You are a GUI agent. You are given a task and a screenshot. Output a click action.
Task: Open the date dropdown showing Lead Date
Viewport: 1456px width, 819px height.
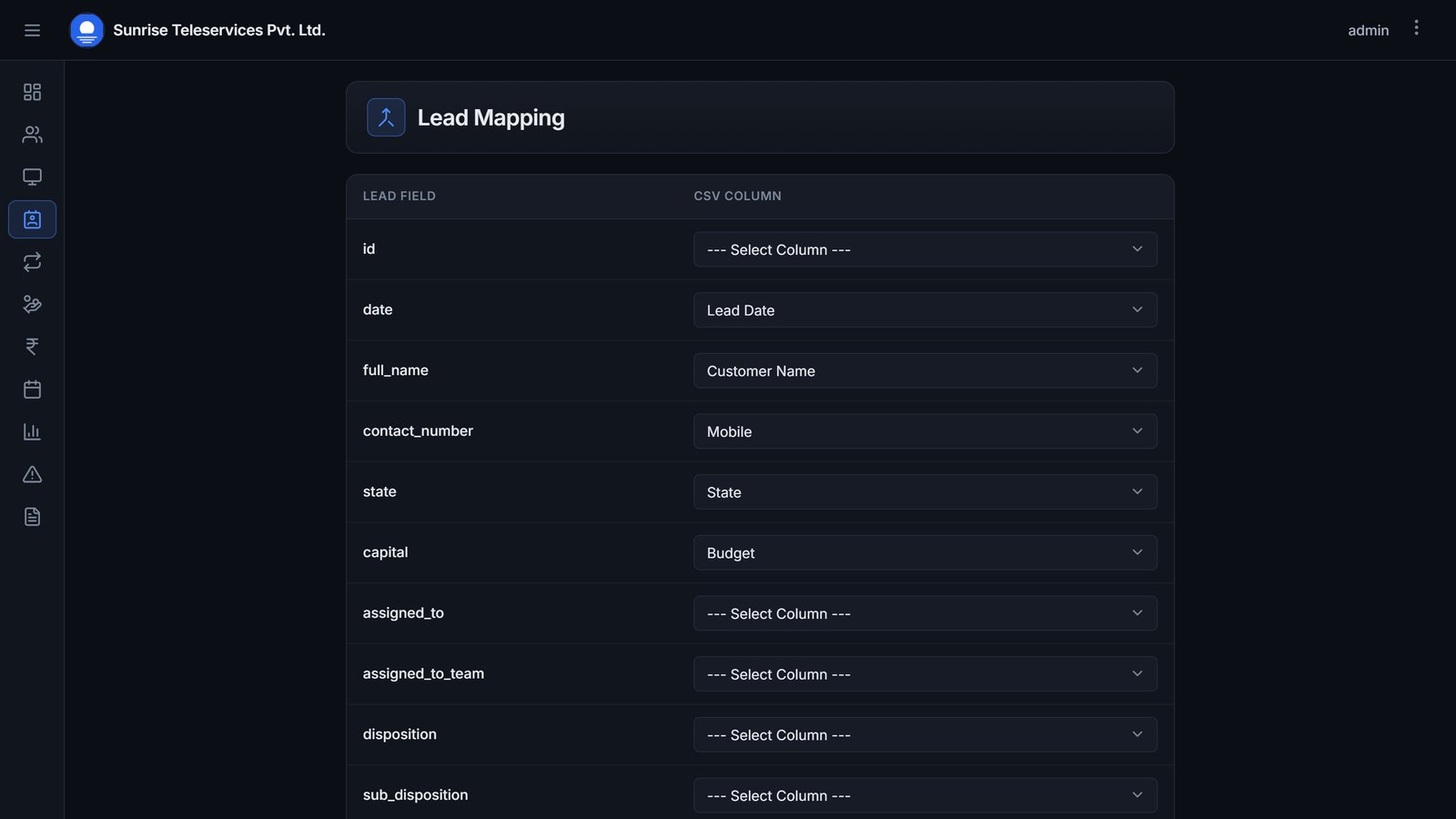[925, 310]
